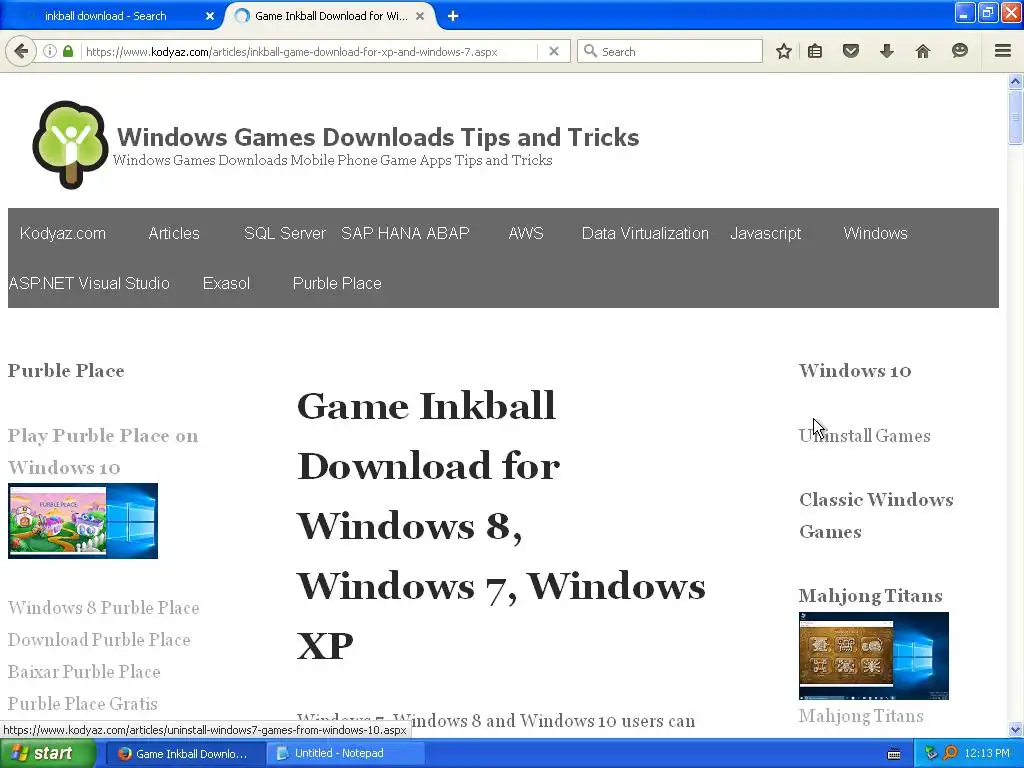Click the green tree site logo
1024x768 pixels.
71,145
